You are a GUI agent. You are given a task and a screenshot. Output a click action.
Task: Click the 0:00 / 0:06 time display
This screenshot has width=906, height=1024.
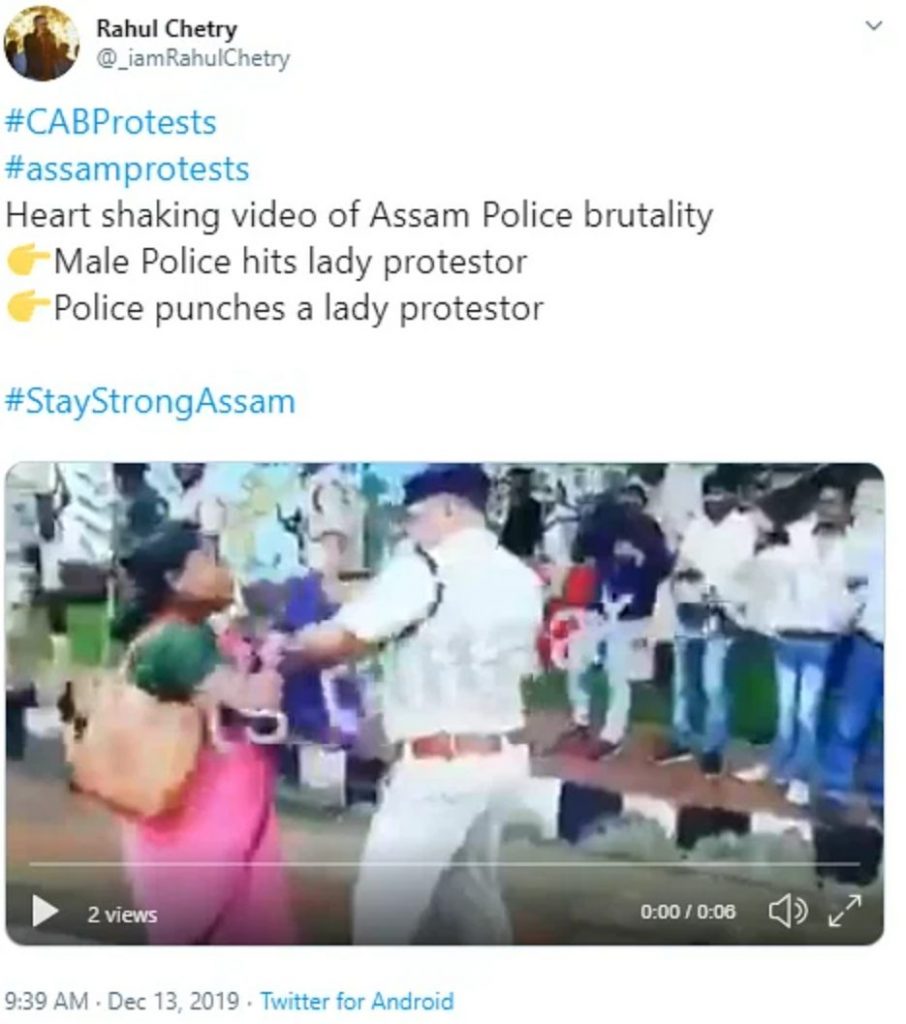tap(688, 912)
